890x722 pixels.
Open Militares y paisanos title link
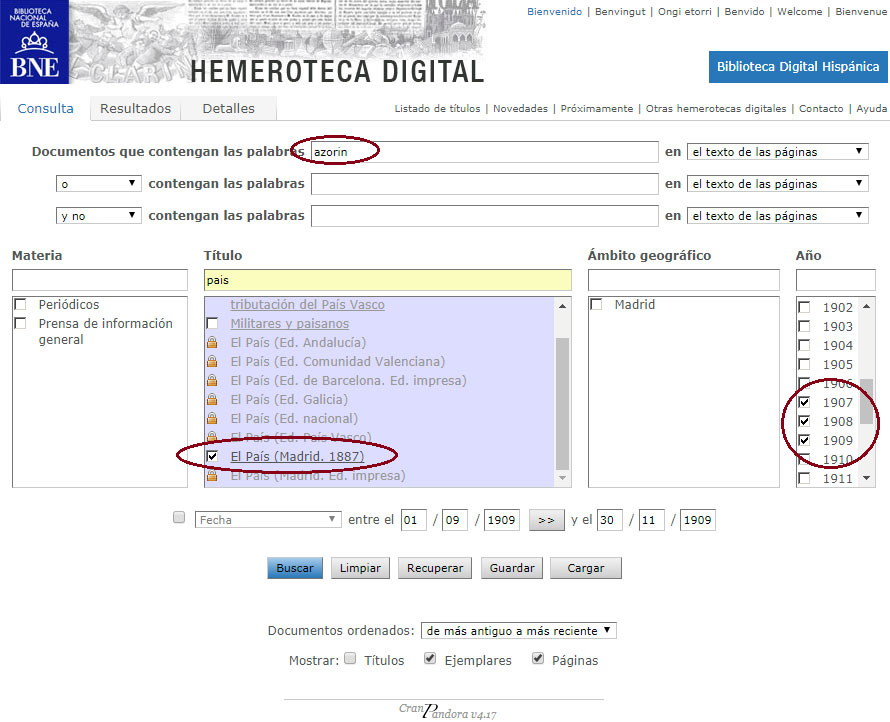[289, 324]
